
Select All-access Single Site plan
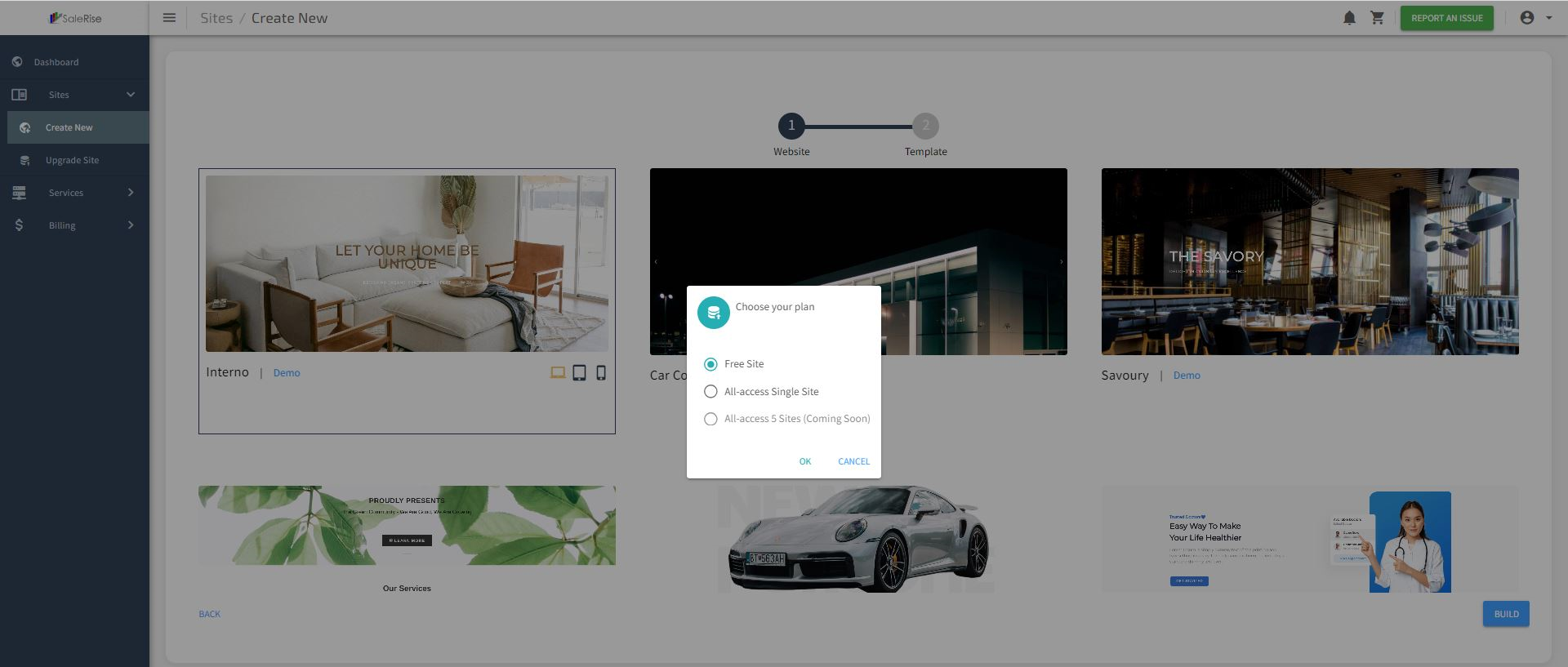[710, 392]
